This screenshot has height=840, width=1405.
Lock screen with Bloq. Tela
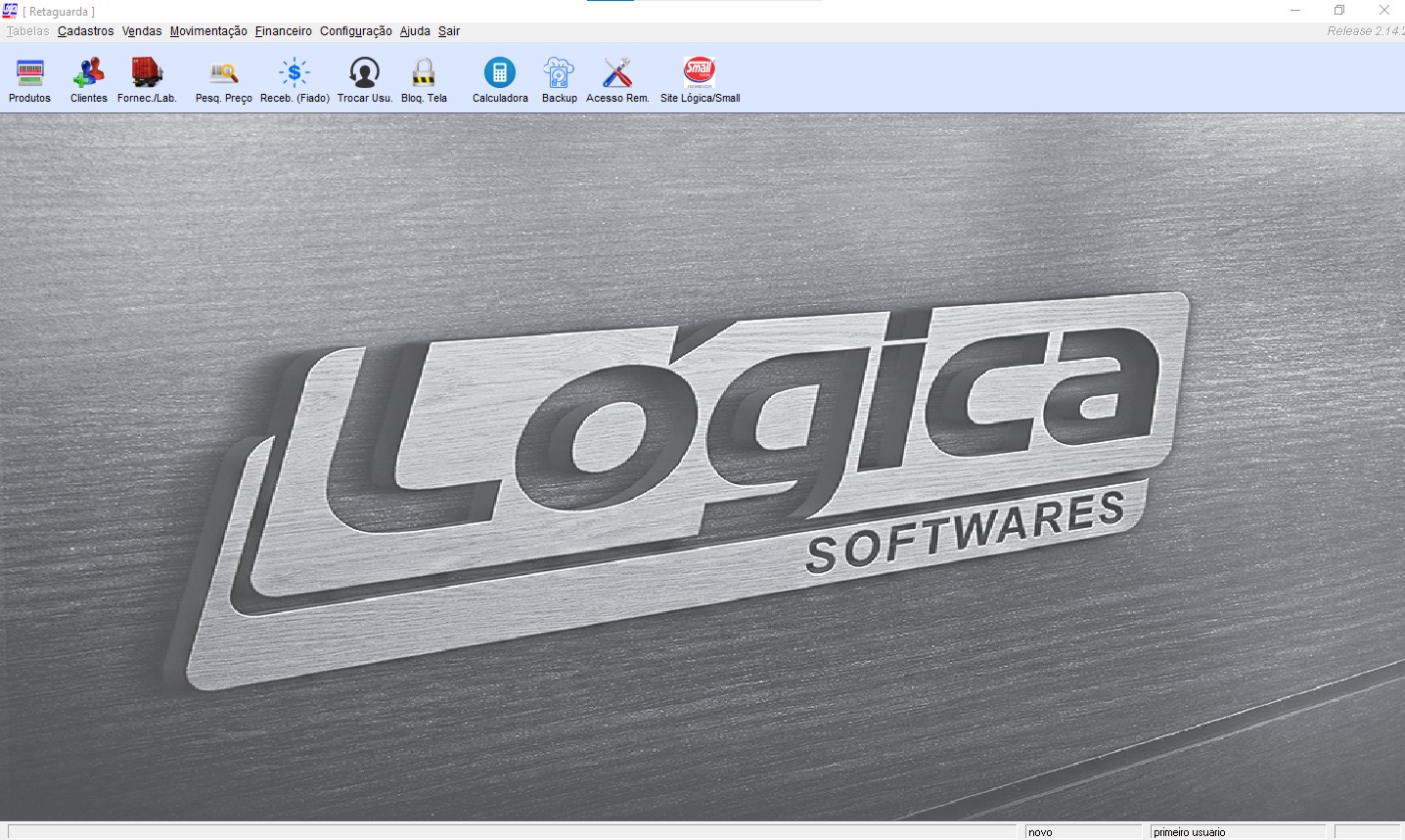[424, 74]
